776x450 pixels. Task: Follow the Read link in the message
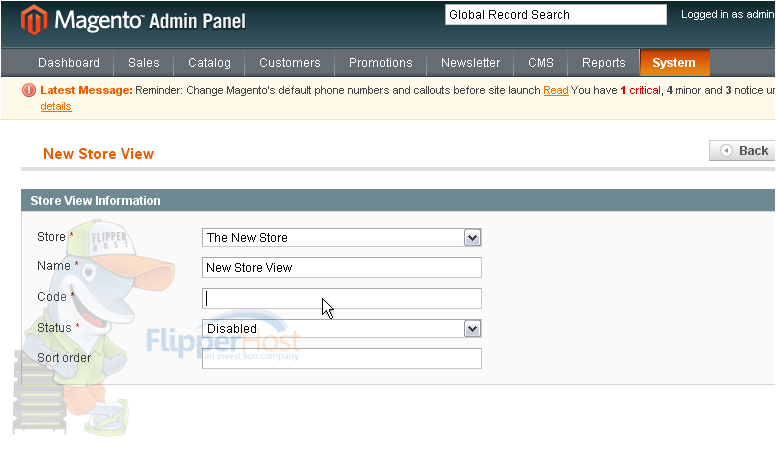(x=556, y=91)
